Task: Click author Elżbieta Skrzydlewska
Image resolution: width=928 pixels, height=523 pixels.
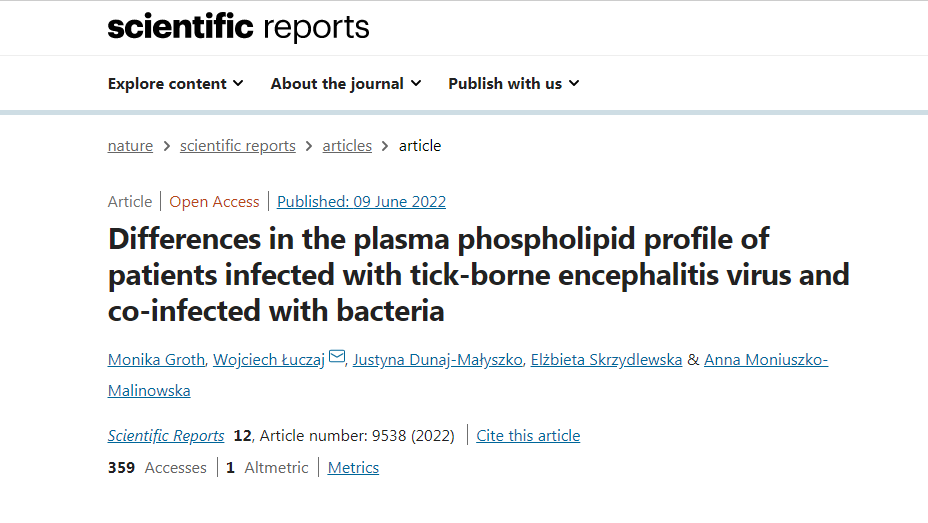Action: 606,360
